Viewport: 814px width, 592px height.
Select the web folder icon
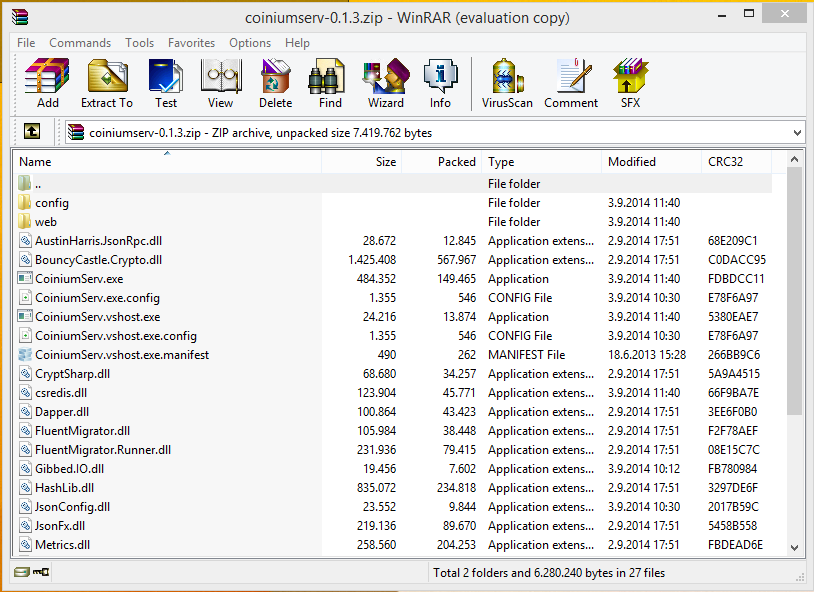click(x=24, y=222)
